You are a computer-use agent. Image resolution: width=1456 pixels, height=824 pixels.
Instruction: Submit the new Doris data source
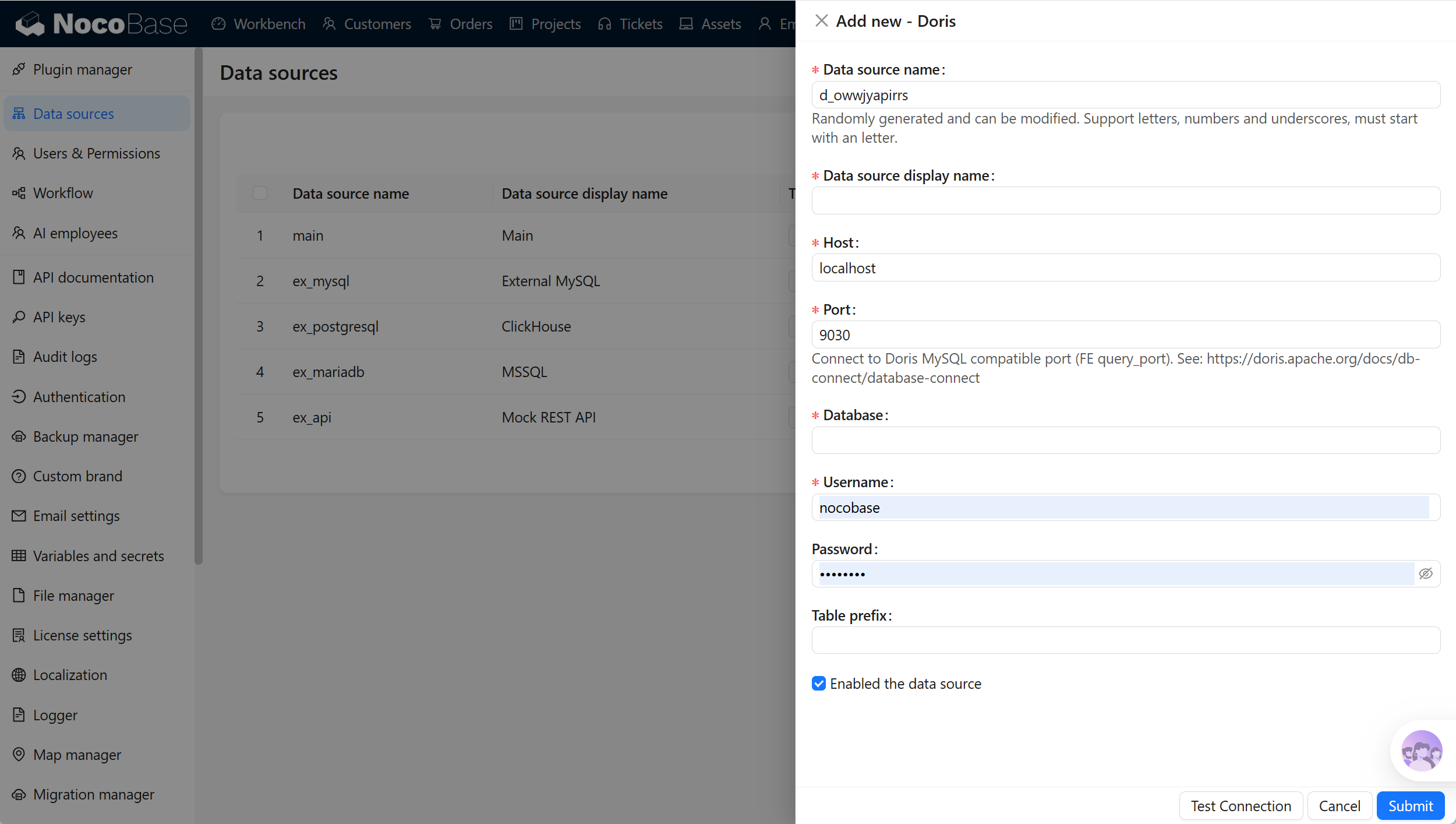1410,805
